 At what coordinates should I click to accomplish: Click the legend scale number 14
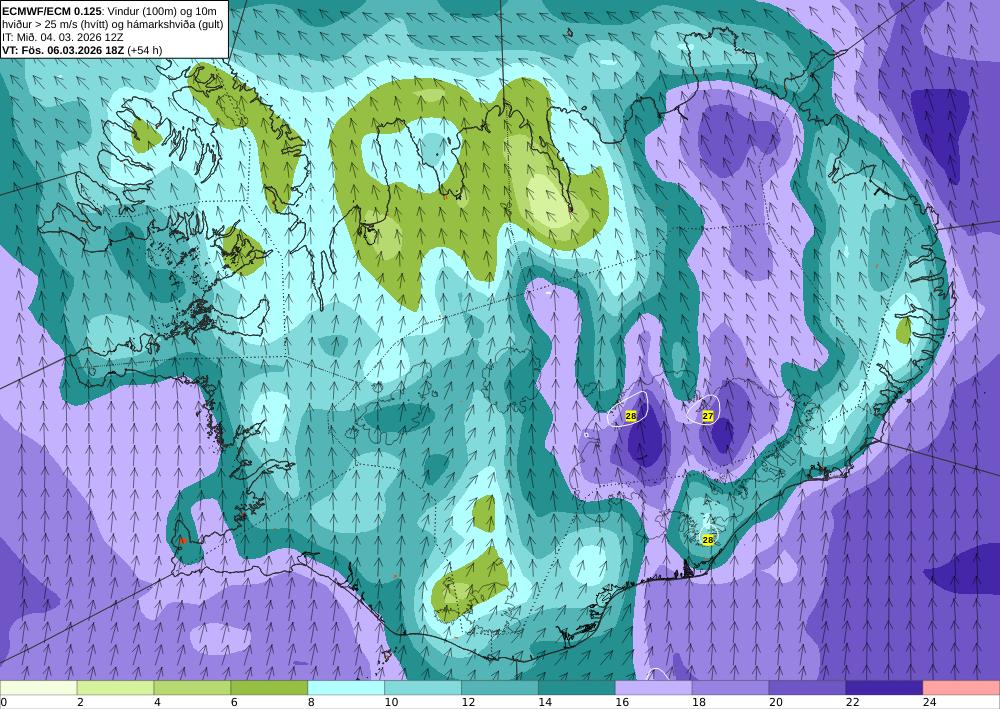(545, 702)
